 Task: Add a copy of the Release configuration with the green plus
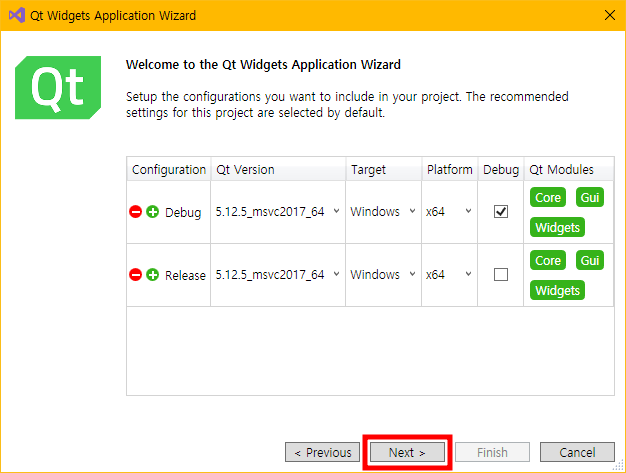[x=153, y=275]
